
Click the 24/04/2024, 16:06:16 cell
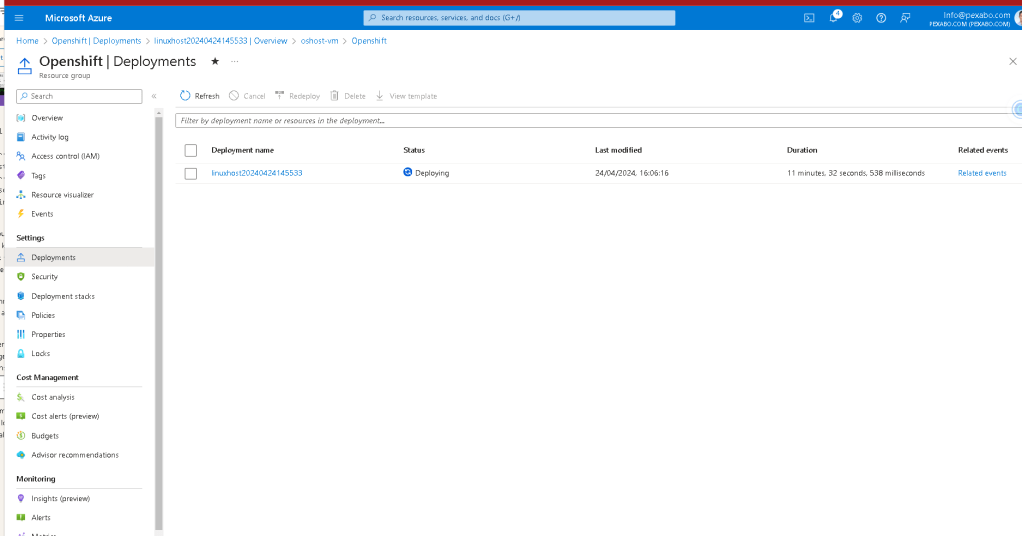point(632,173)
